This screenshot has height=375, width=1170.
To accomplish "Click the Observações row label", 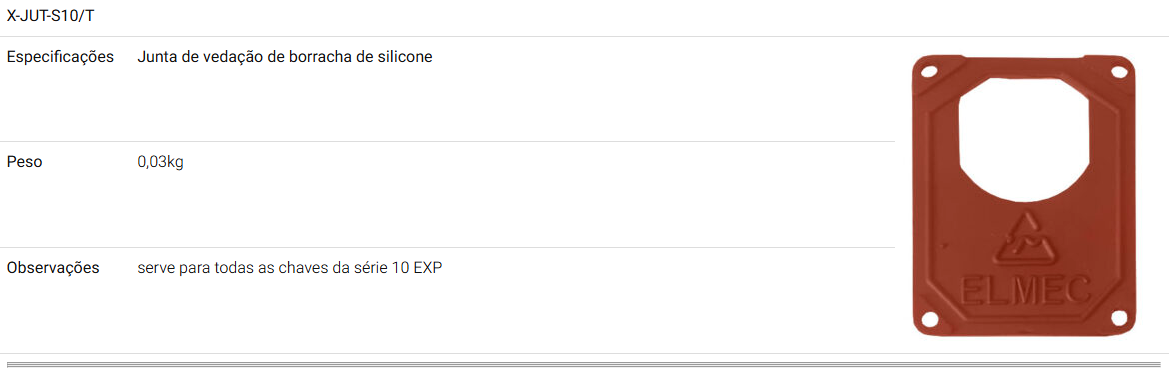I will (x=53, y=268).
